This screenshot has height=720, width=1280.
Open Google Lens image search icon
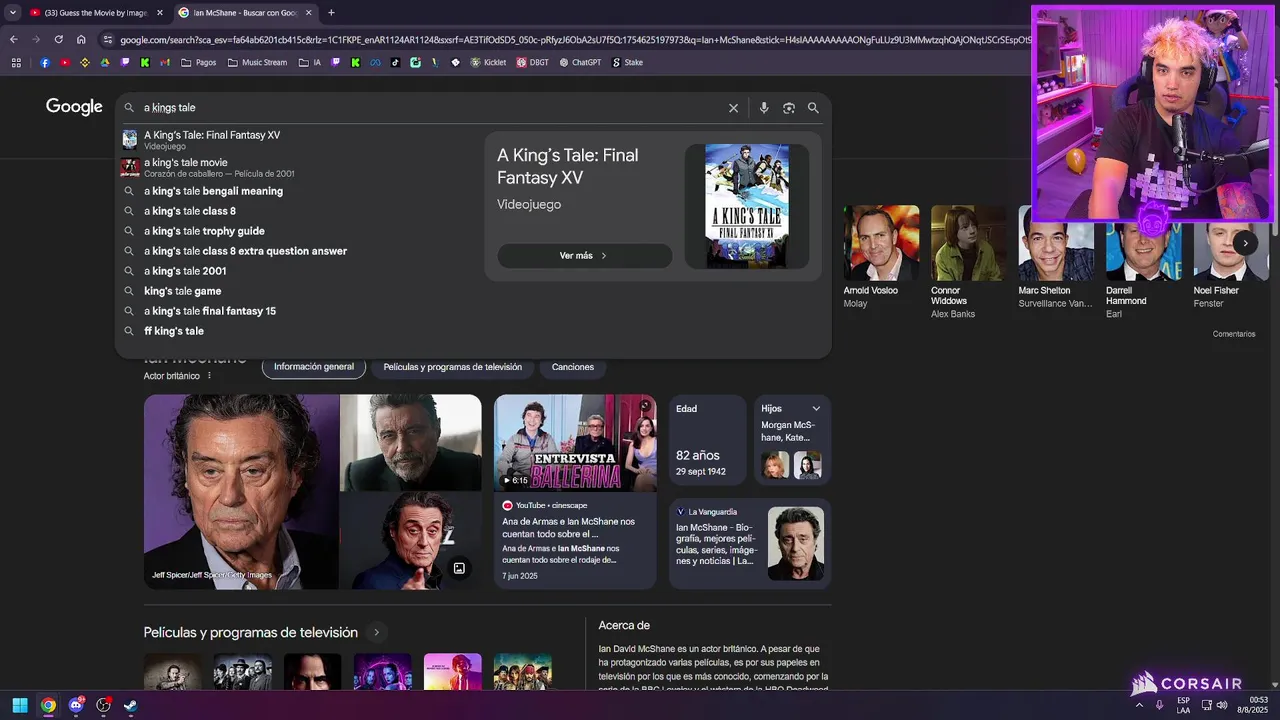789,108
